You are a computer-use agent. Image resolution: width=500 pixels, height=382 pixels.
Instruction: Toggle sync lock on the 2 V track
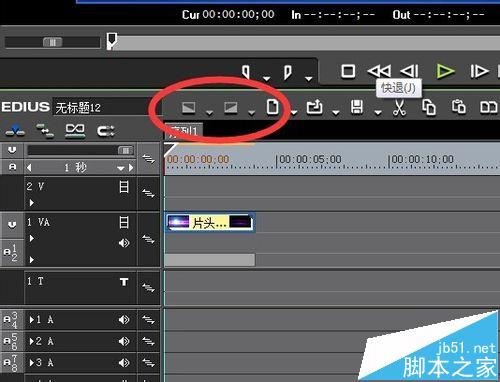click(x=148, y=193)
